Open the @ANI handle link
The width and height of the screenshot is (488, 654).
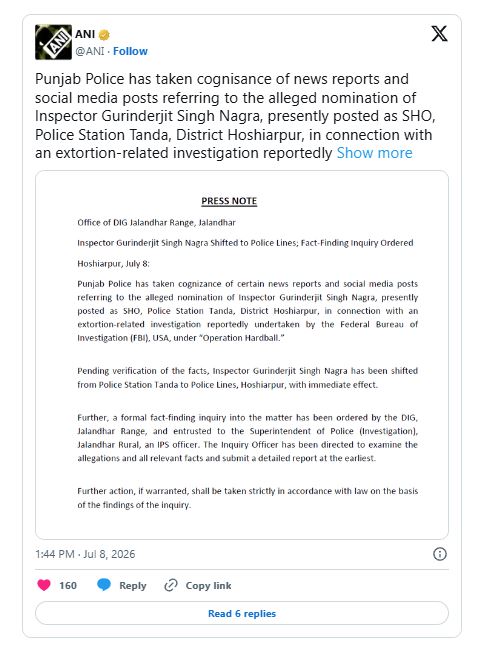[89, 51]
